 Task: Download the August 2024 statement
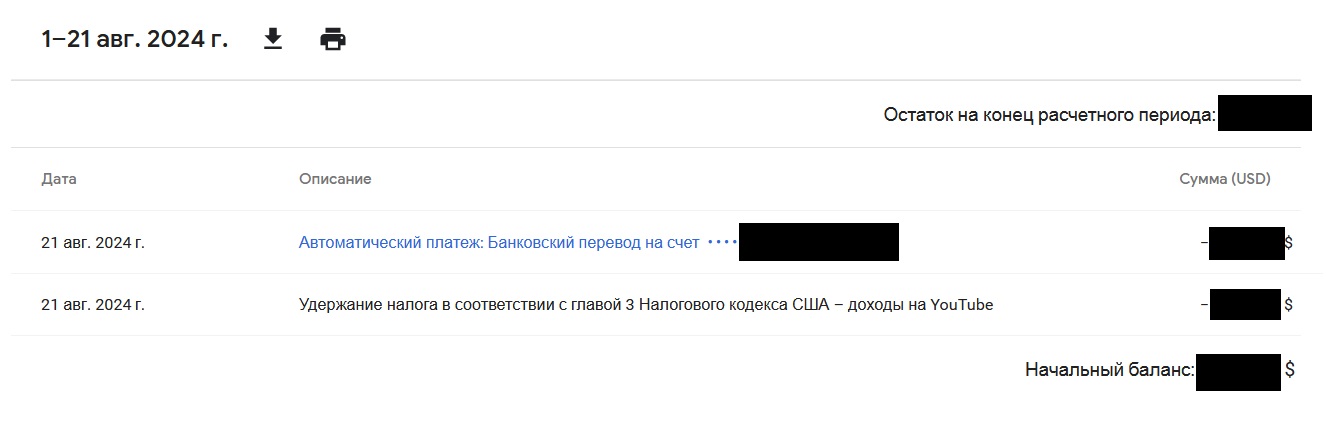point(272,39)
